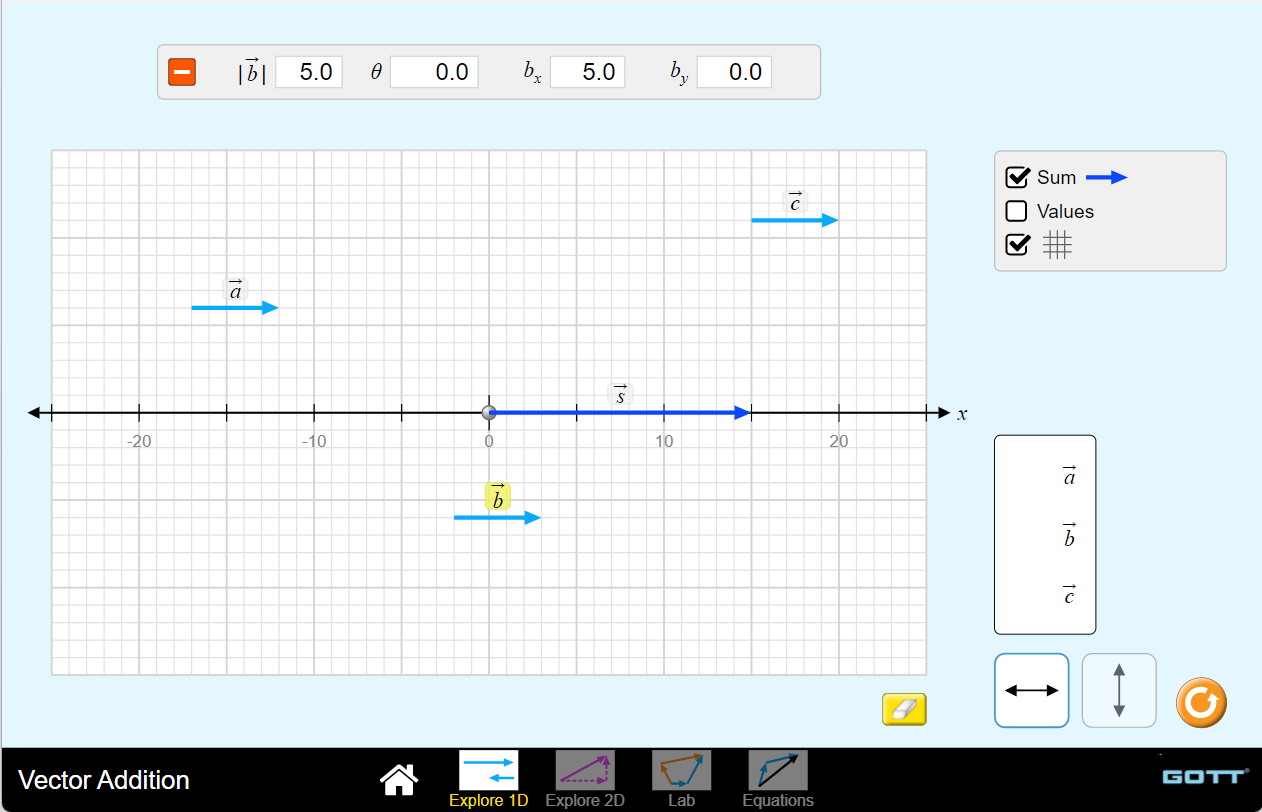The image size is (1262, 812).
Task: Click vector b entry in toolbox
Action: point(1069,536)
